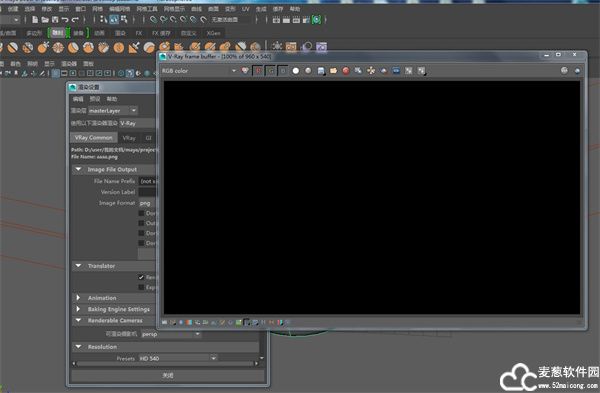The width and height of the screenshot is (600, 393).
Task: Enable the Snap to Points magnet icon
Action: pyautogui.click(x=173, y=19)
